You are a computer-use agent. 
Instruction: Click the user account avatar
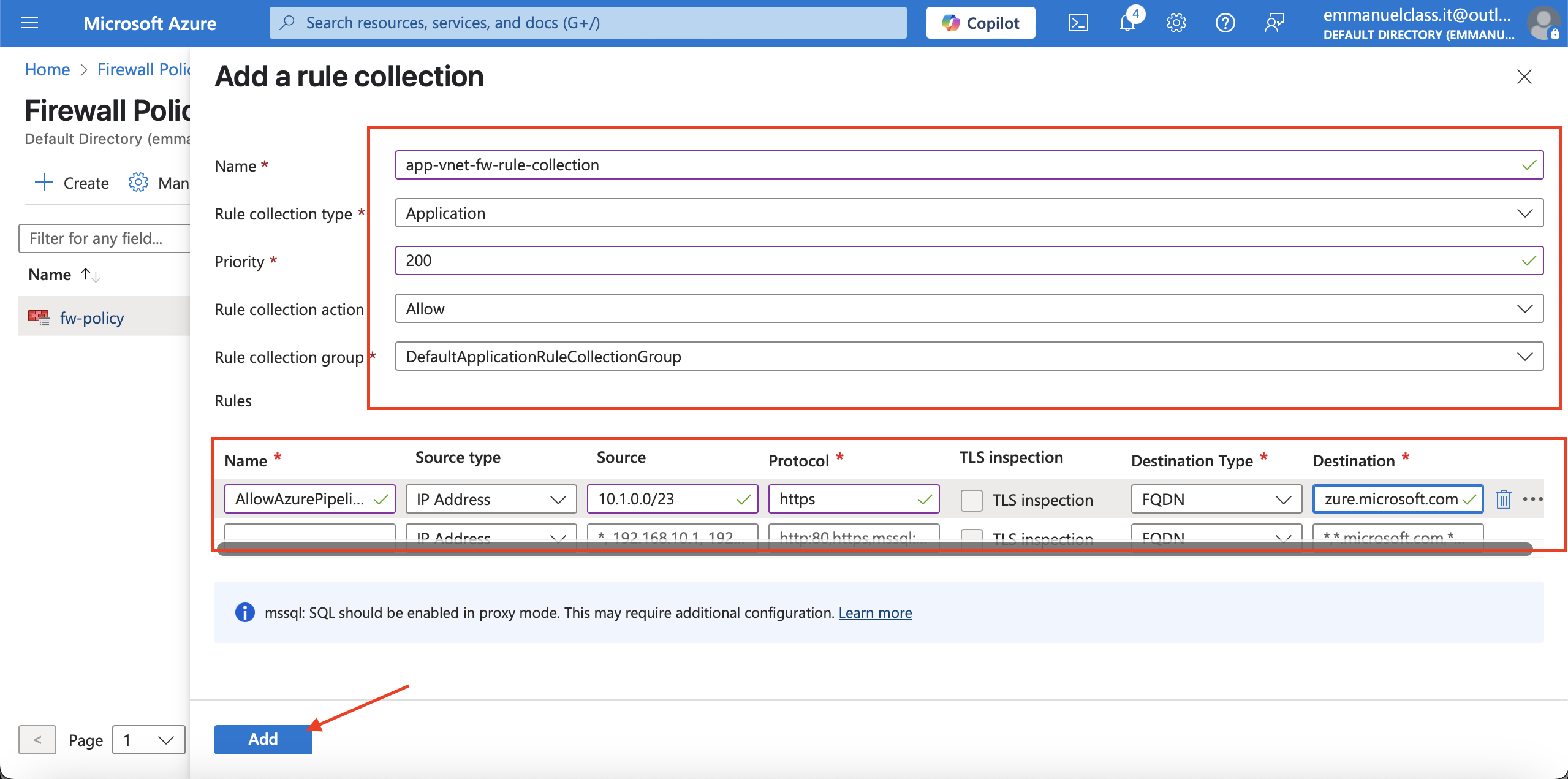[x=1543, y=23]
